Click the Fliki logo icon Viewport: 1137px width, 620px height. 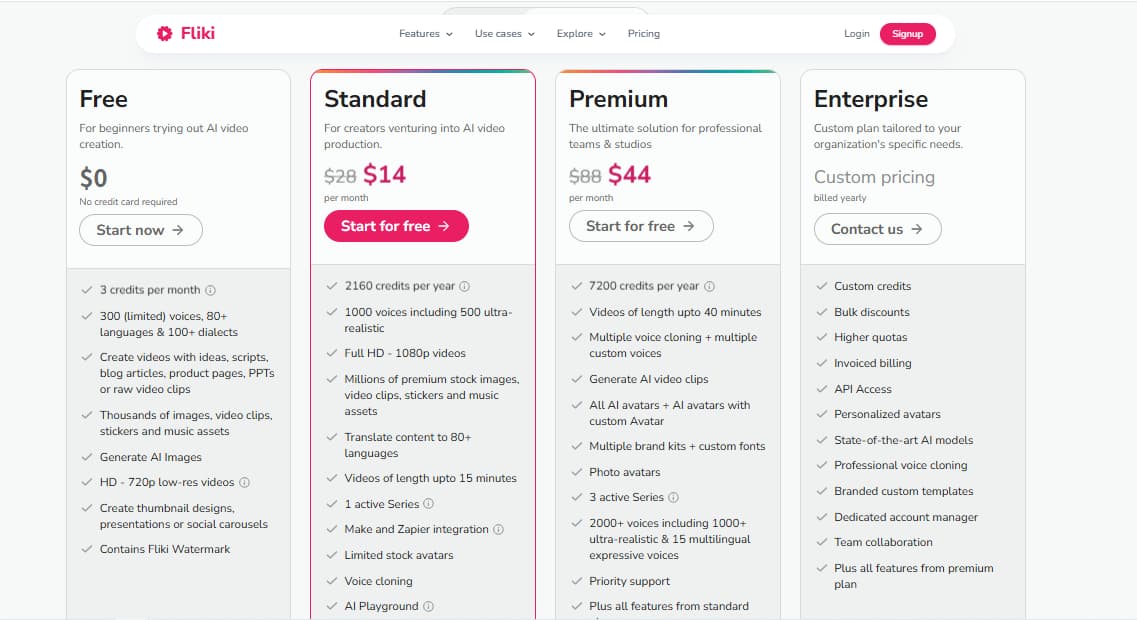[x=164, y=33]
